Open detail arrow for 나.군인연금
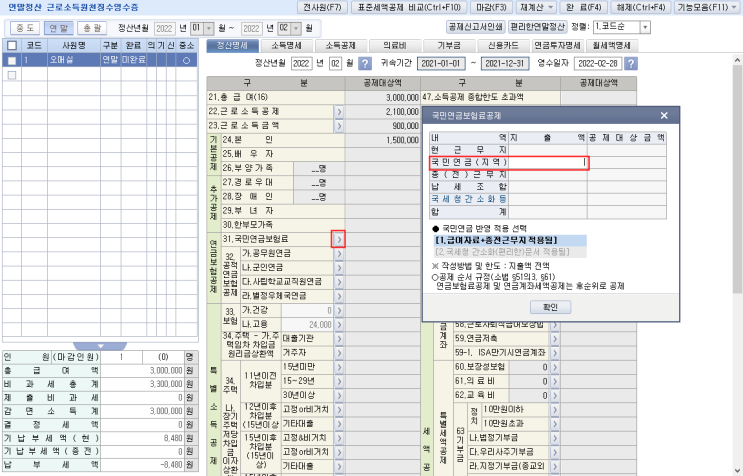 tap(339, 268)
